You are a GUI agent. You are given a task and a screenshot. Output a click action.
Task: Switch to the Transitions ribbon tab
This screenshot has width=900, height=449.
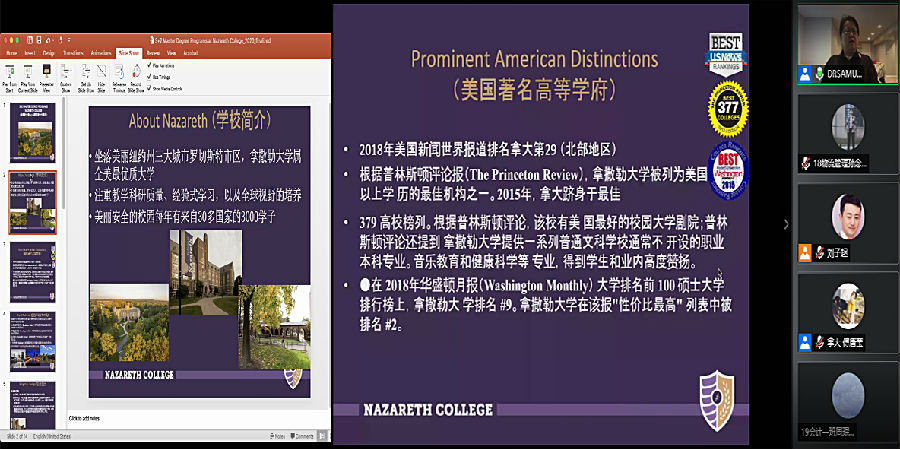coord(73,52)
